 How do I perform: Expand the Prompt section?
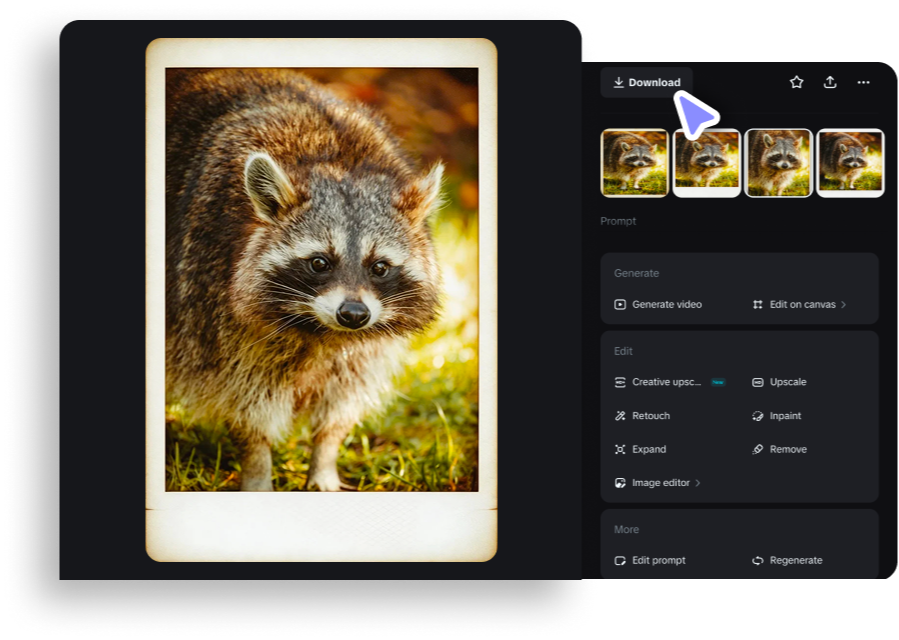[x=618, y=221]
